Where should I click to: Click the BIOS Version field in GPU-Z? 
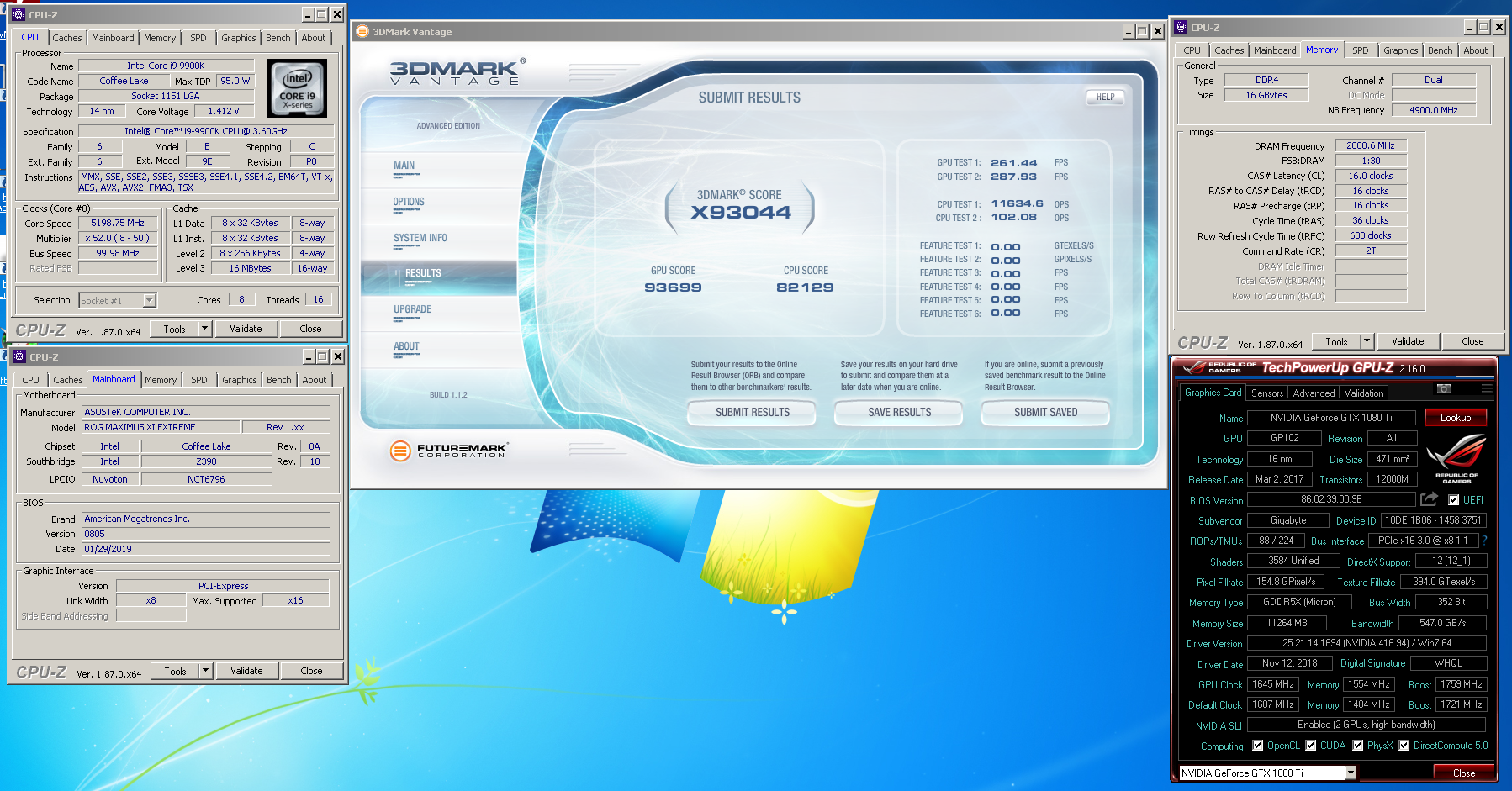pos(1331,499)
